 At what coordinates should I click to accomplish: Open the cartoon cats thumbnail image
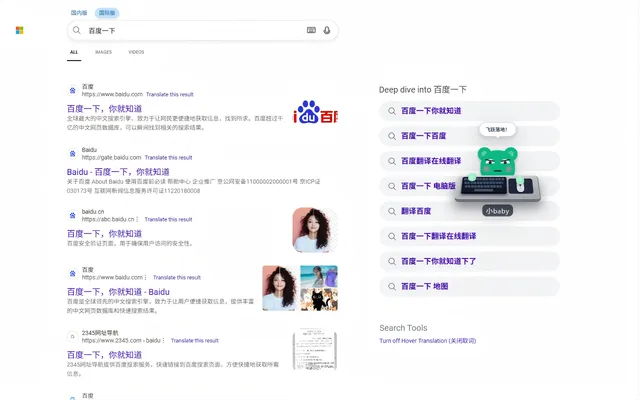(x=319, y=300)
